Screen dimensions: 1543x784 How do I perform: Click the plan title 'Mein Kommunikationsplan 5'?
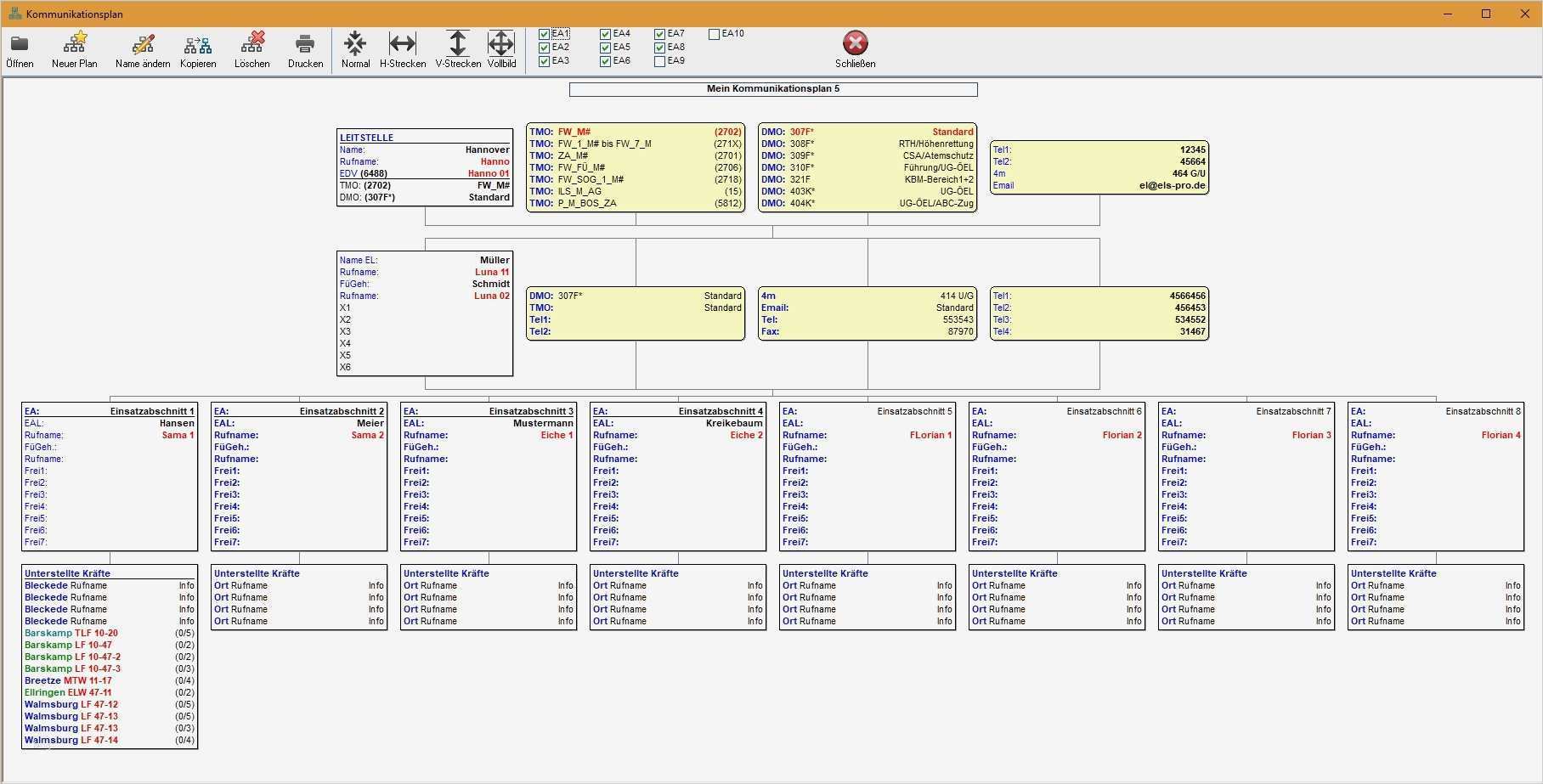pos(772,89)
